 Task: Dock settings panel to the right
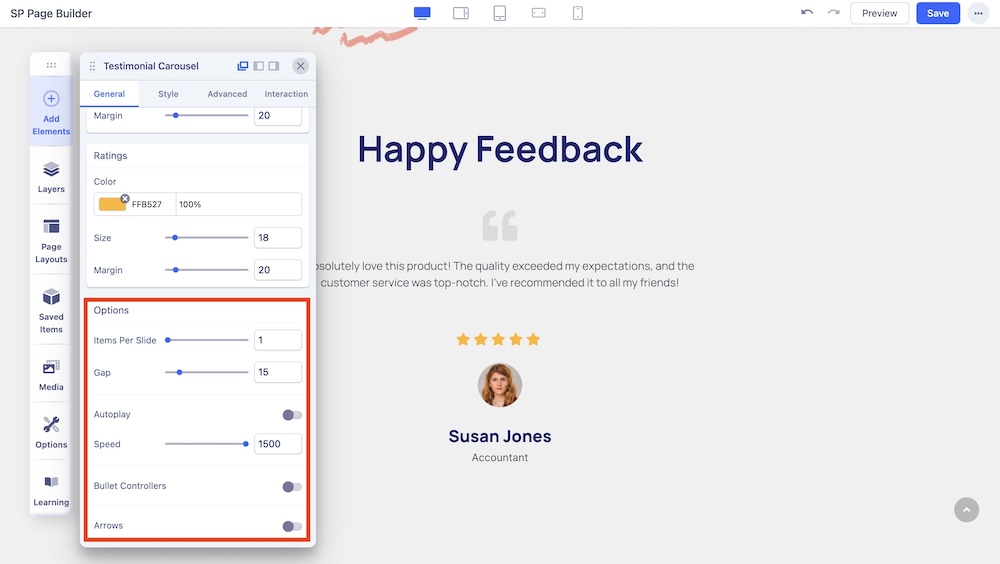(x=274, y=66)
